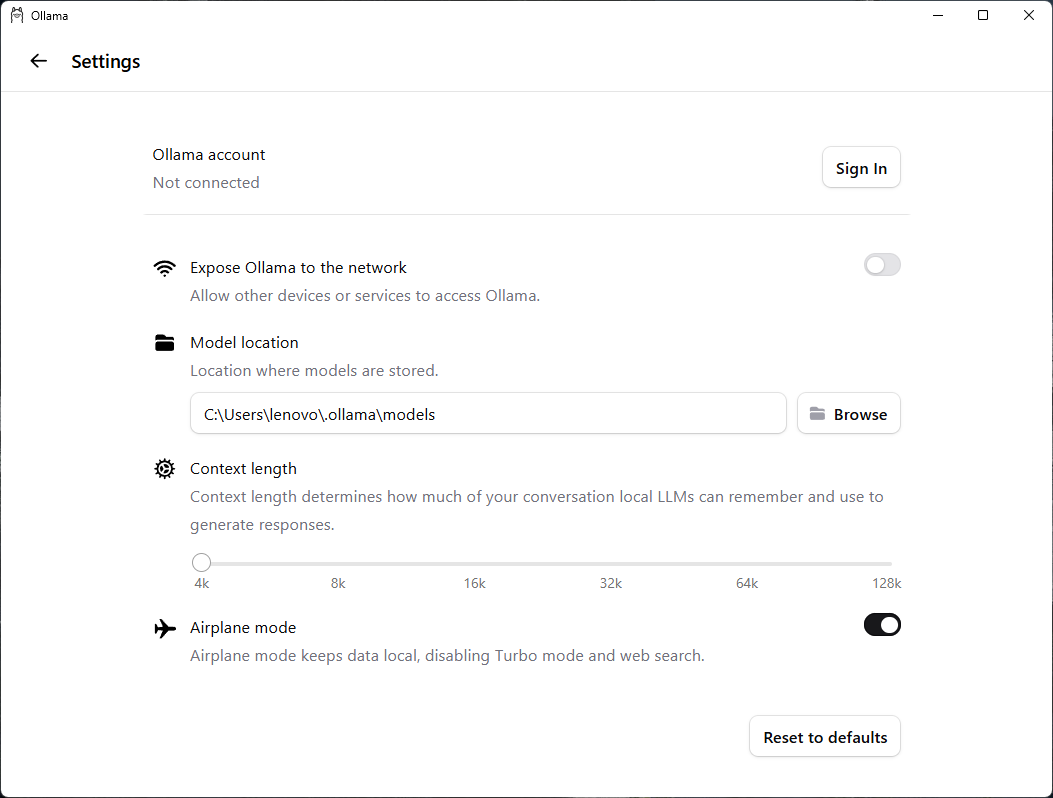The height and width of the screenshot is (798, 1053).
Task: Browse for a model storage folder
Action: click(x=849, y=414)
